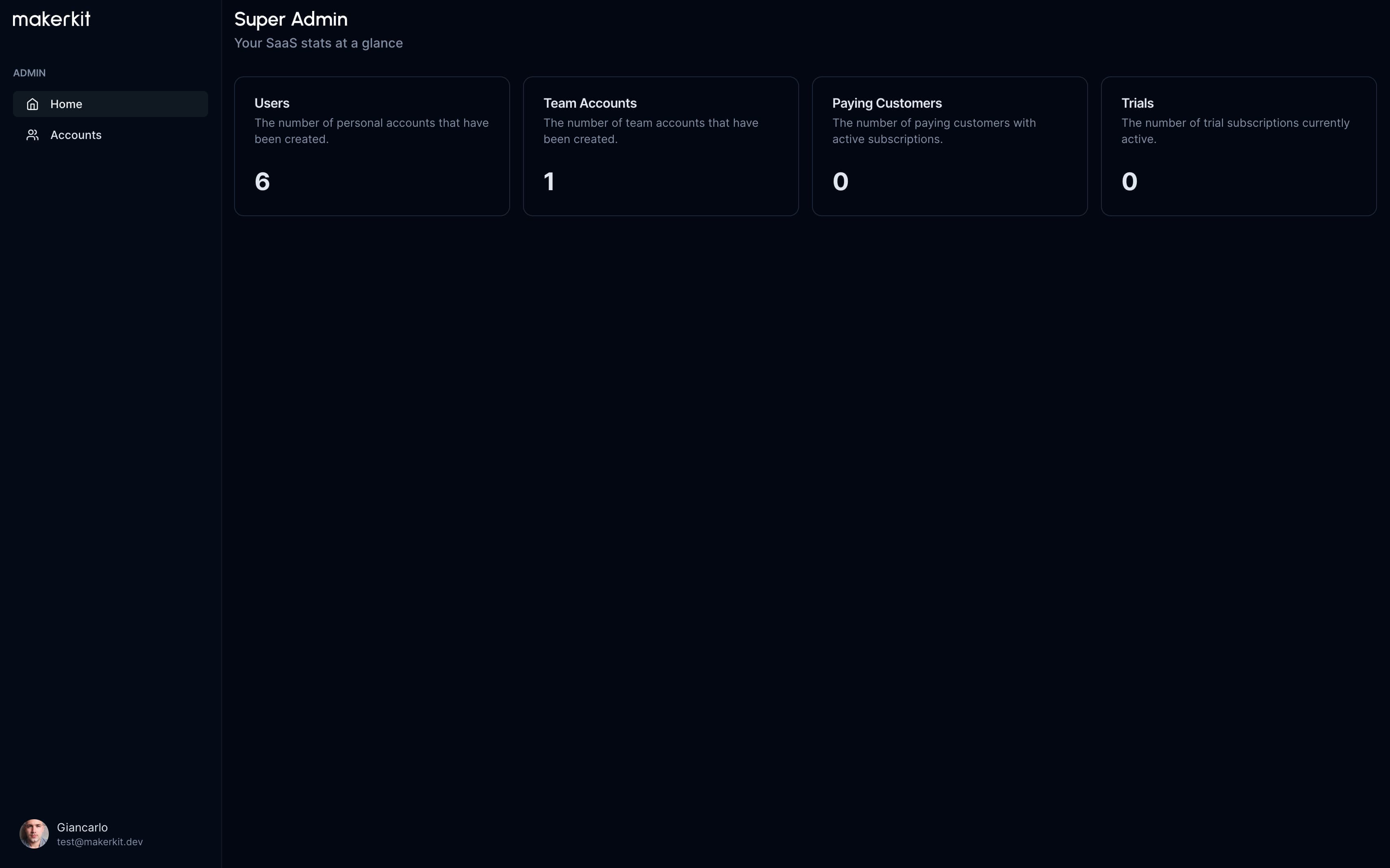This screenshot has width=1390, height=868.
Task: Click the Paying Customers card title
Action: [886, 103]
